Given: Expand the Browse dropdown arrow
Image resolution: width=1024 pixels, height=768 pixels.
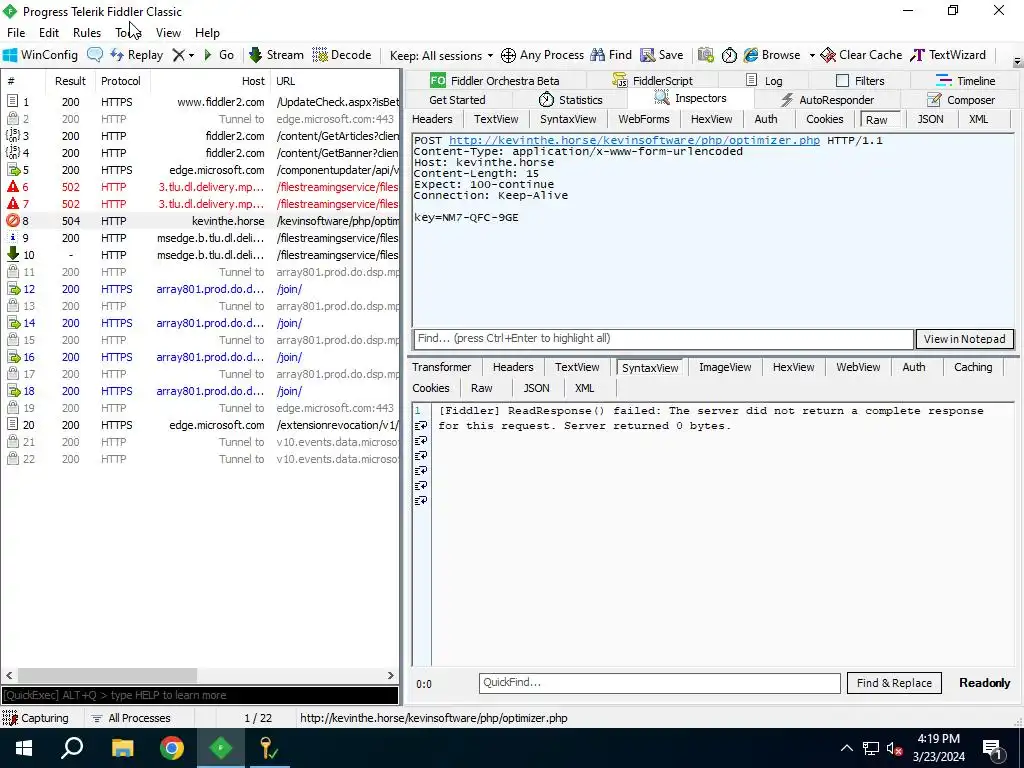Looking at the screenshot, I should point(812,56).
